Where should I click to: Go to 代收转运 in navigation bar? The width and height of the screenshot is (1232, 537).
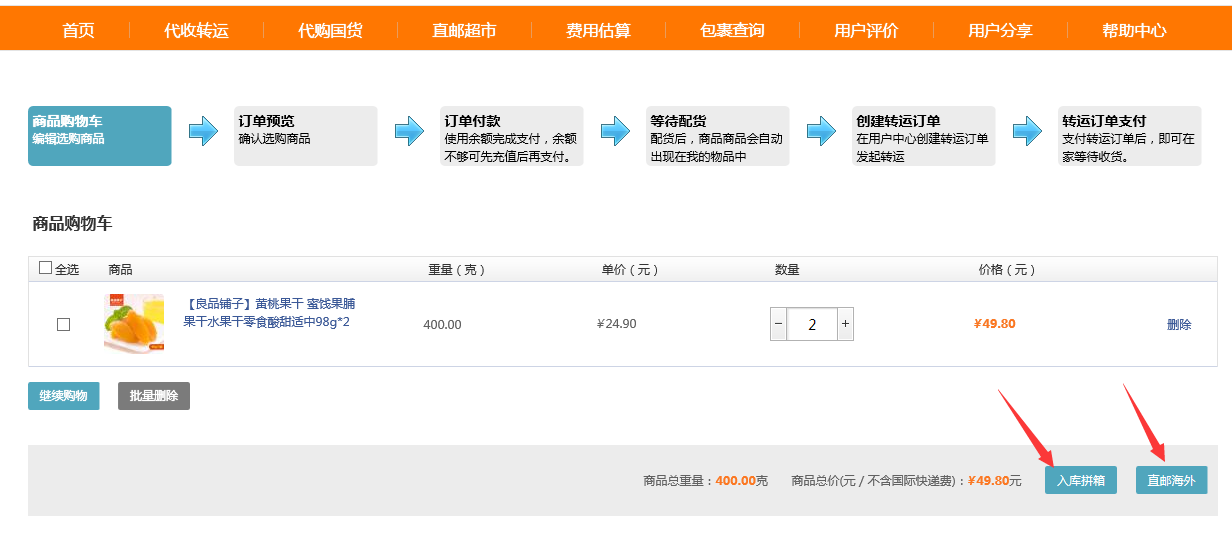pos(196,30)
